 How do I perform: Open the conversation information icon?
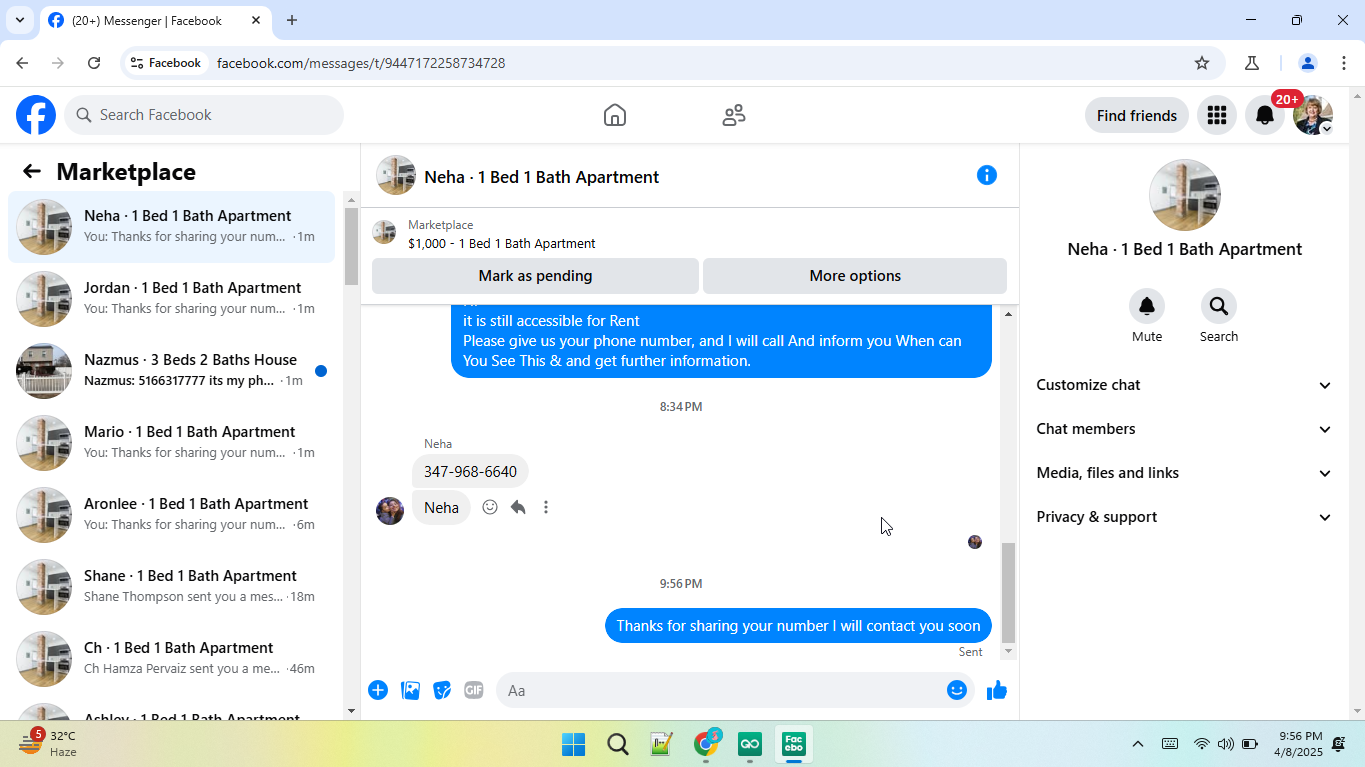point(987,175)
